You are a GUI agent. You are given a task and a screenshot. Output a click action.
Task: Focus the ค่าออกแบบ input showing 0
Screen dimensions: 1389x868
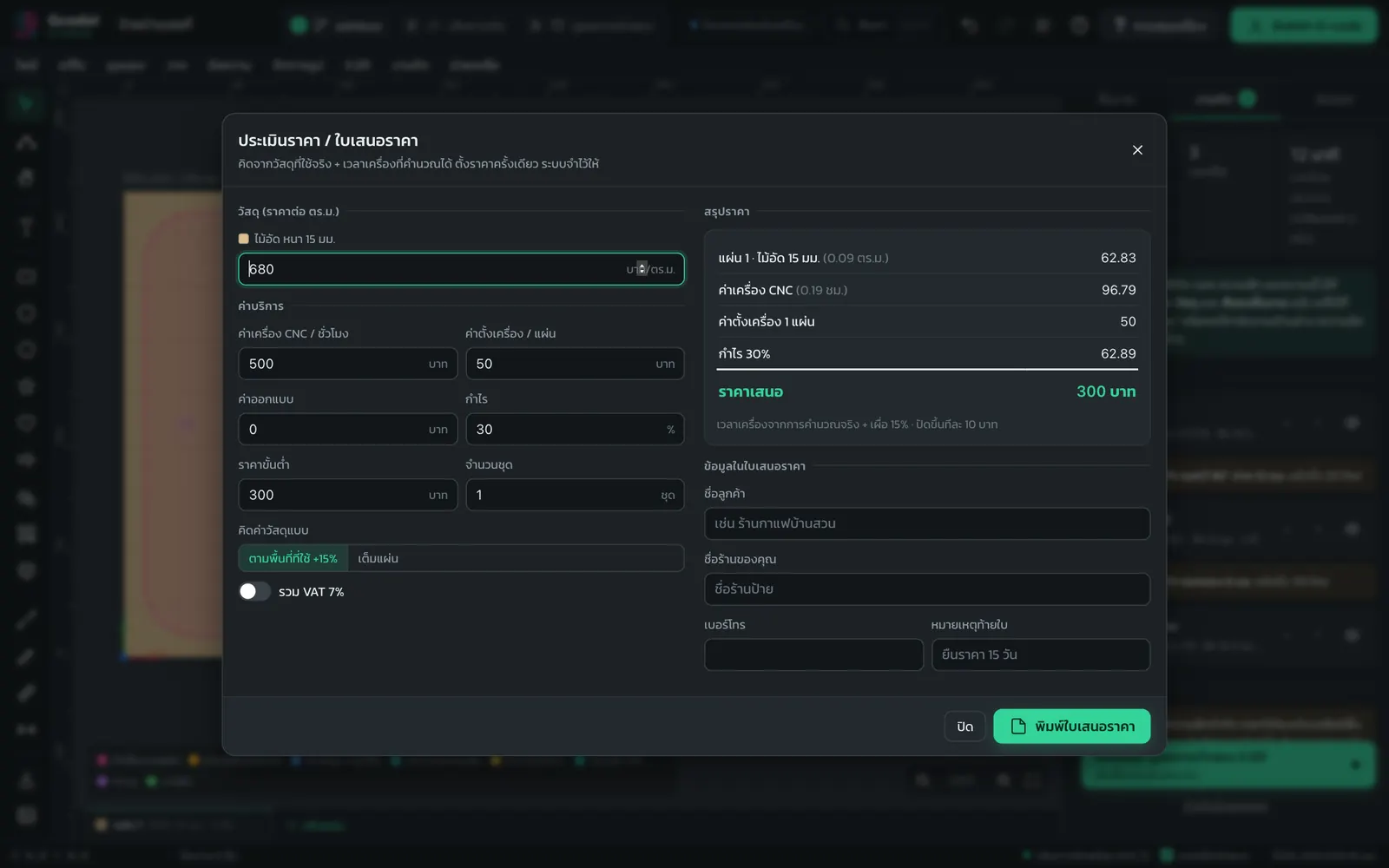pos(347,430)
